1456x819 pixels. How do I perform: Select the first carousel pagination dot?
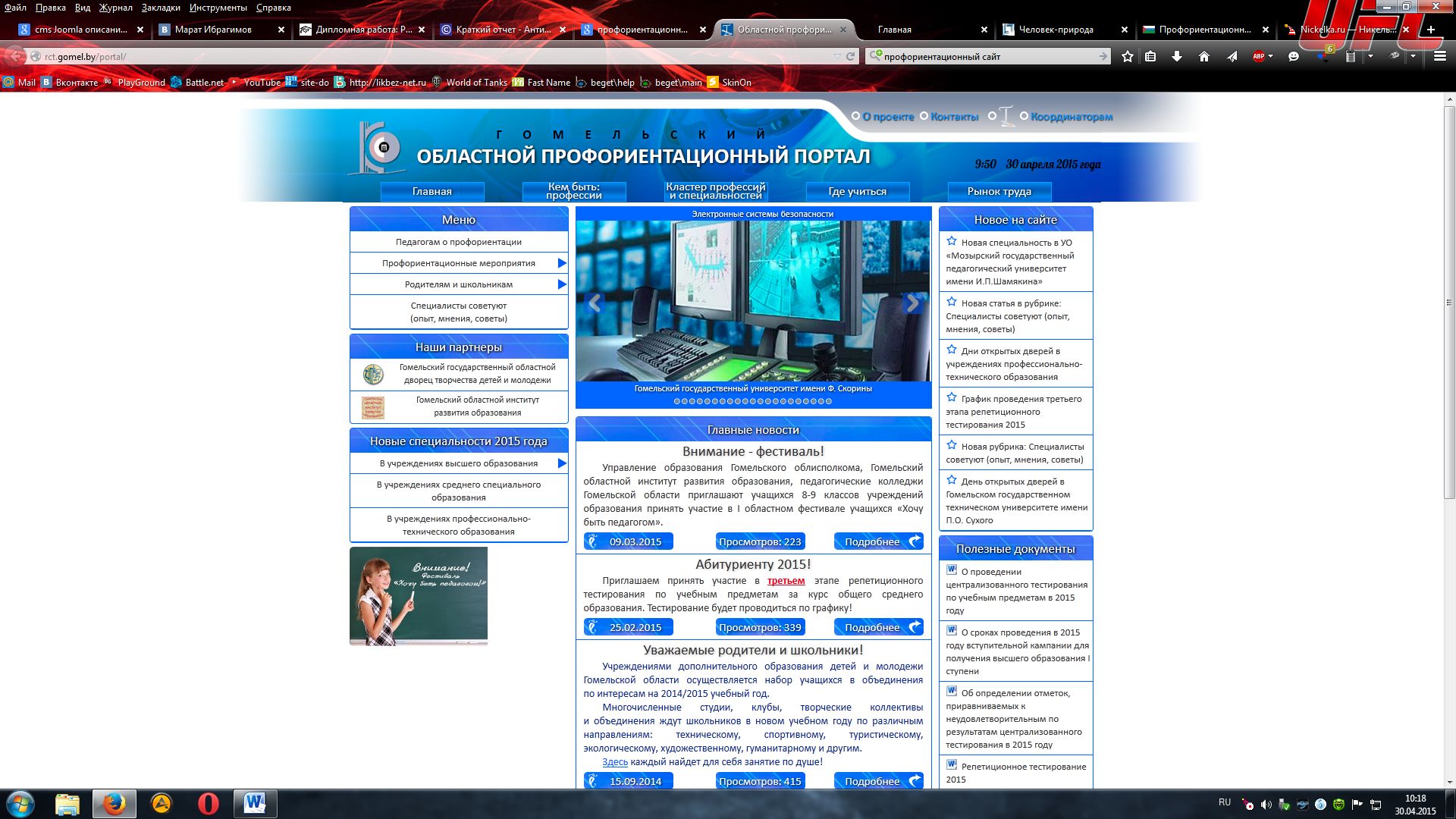pyautogui.click(x=677, y=401)
